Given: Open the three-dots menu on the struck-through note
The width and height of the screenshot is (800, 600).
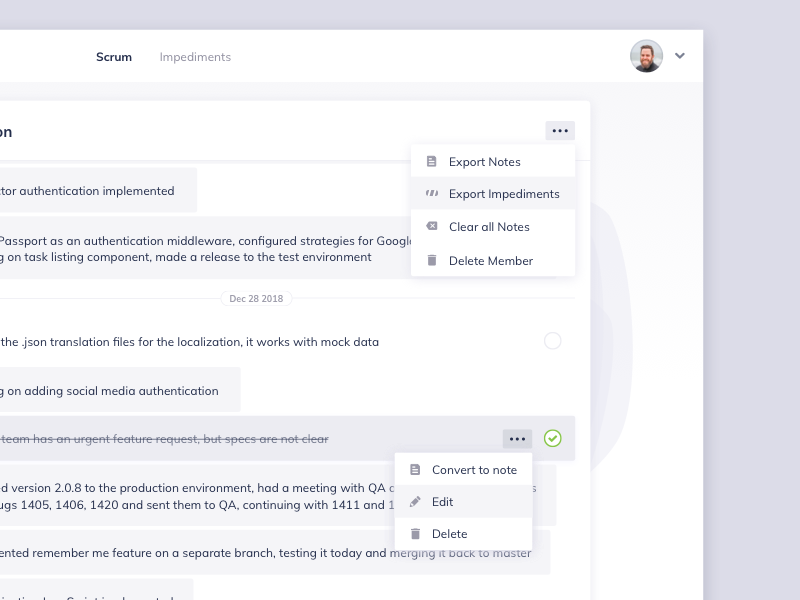Looking at the screenshot, I should click(x=517, y=438).
